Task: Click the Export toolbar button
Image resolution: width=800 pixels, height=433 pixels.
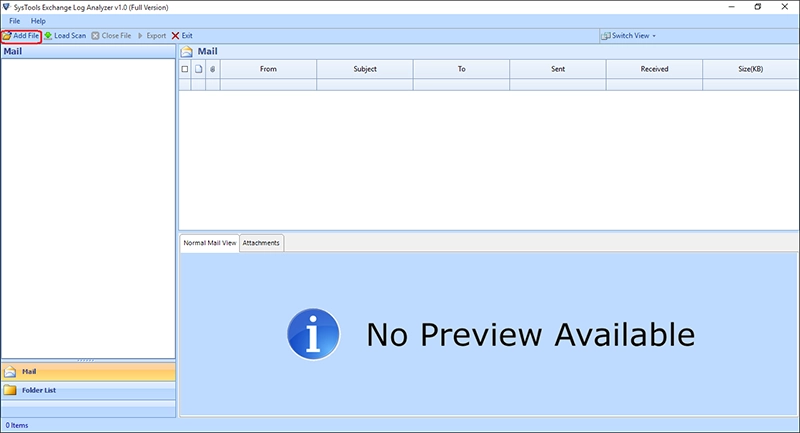Action: coord(152,36)
